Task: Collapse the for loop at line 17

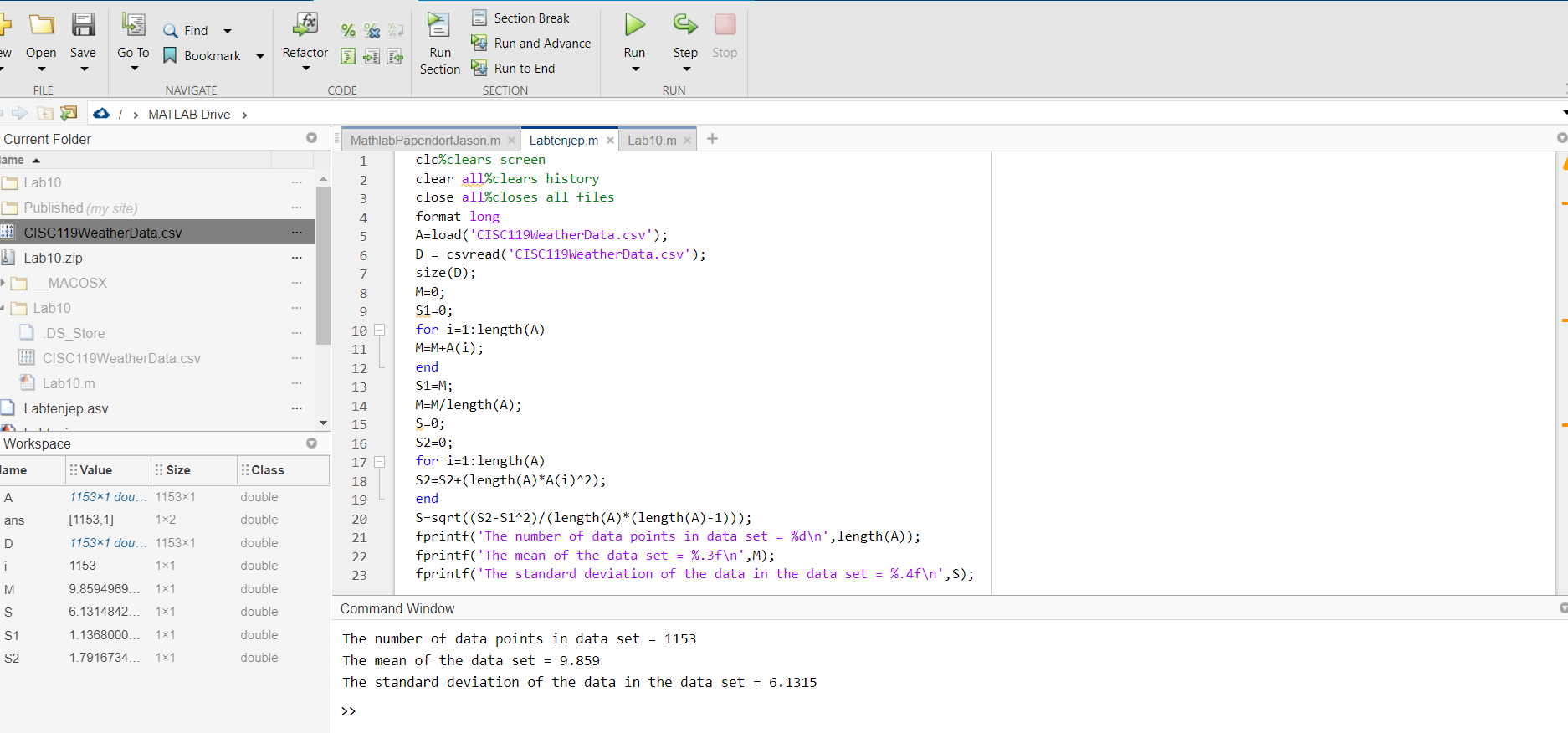Action: point(379,461)
